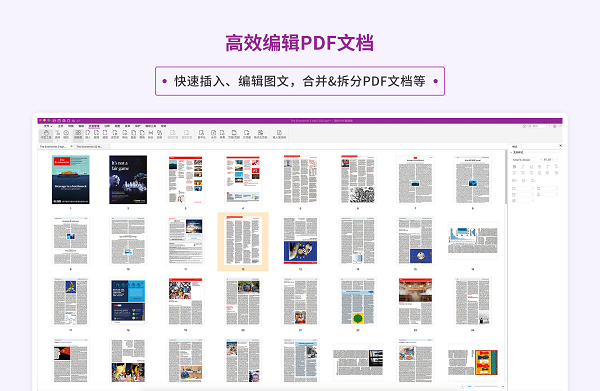Open the File menu
600x391 pixels.
(47, 126)
